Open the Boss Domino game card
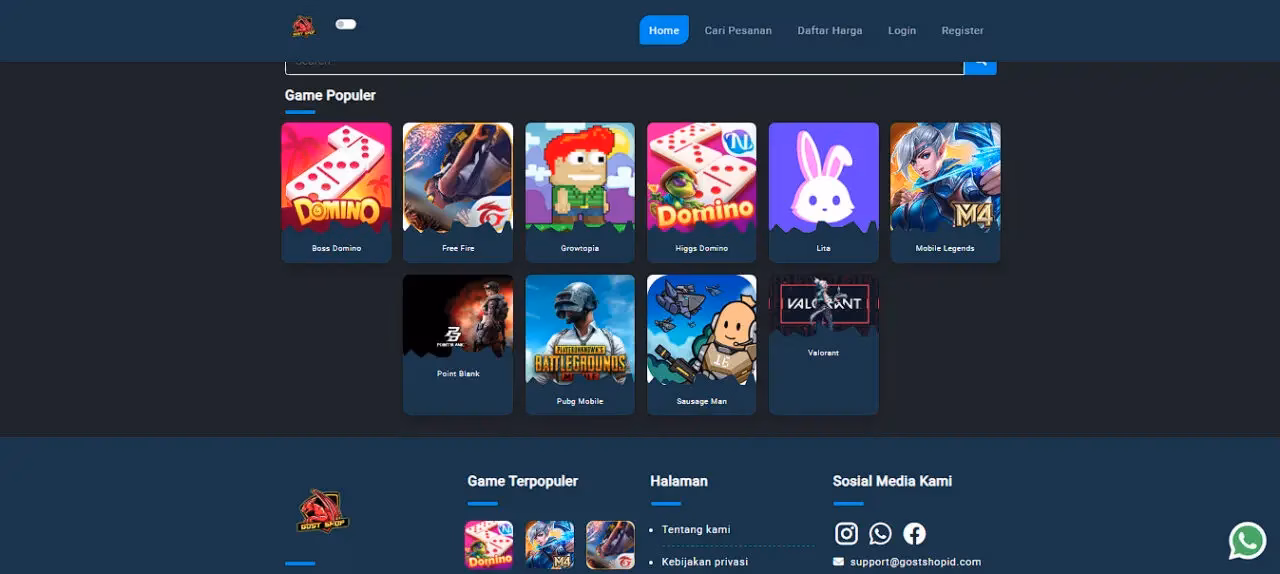The height and width of the screenshot is (574, 1280). [336, 193]
